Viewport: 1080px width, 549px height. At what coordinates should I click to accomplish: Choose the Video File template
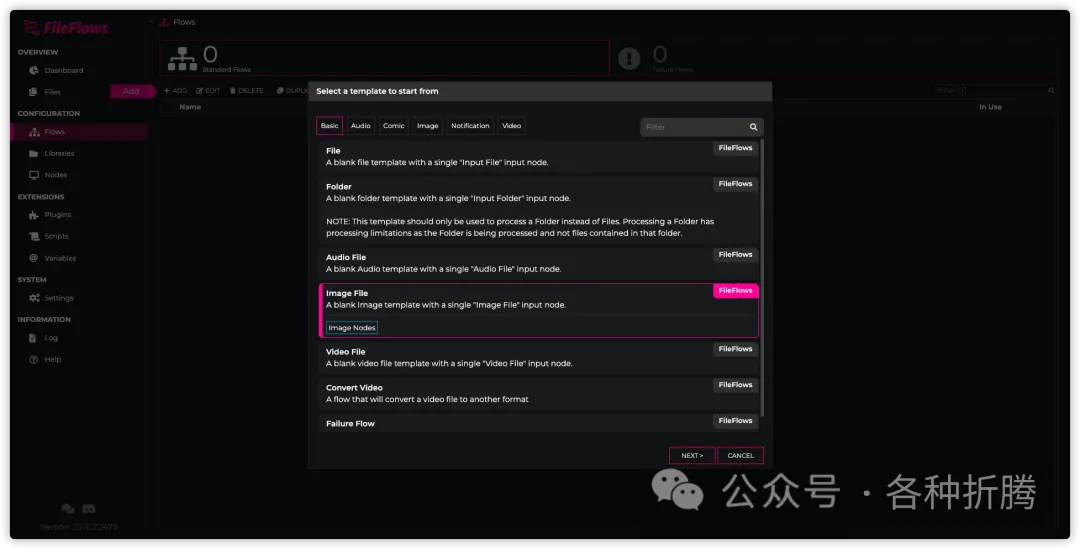[539, 358]
